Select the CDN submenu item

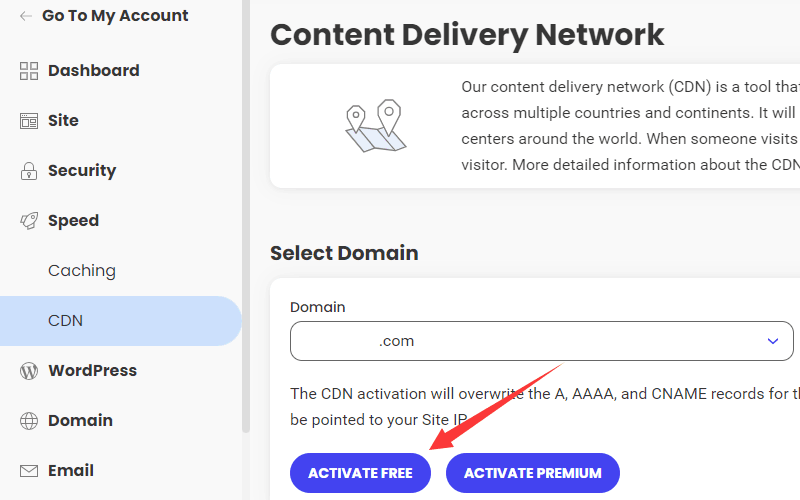66,321
